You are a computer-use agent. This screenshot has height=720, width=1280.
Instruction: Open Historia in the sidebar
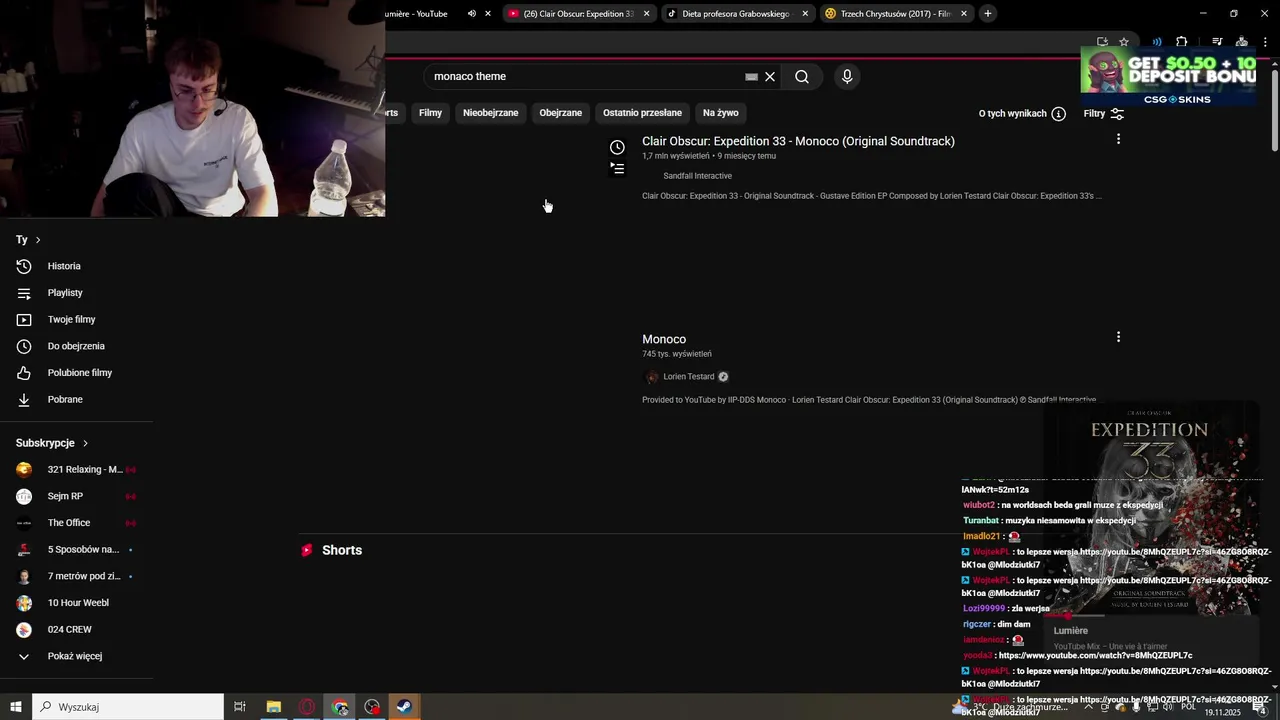[x=76, y=266]
